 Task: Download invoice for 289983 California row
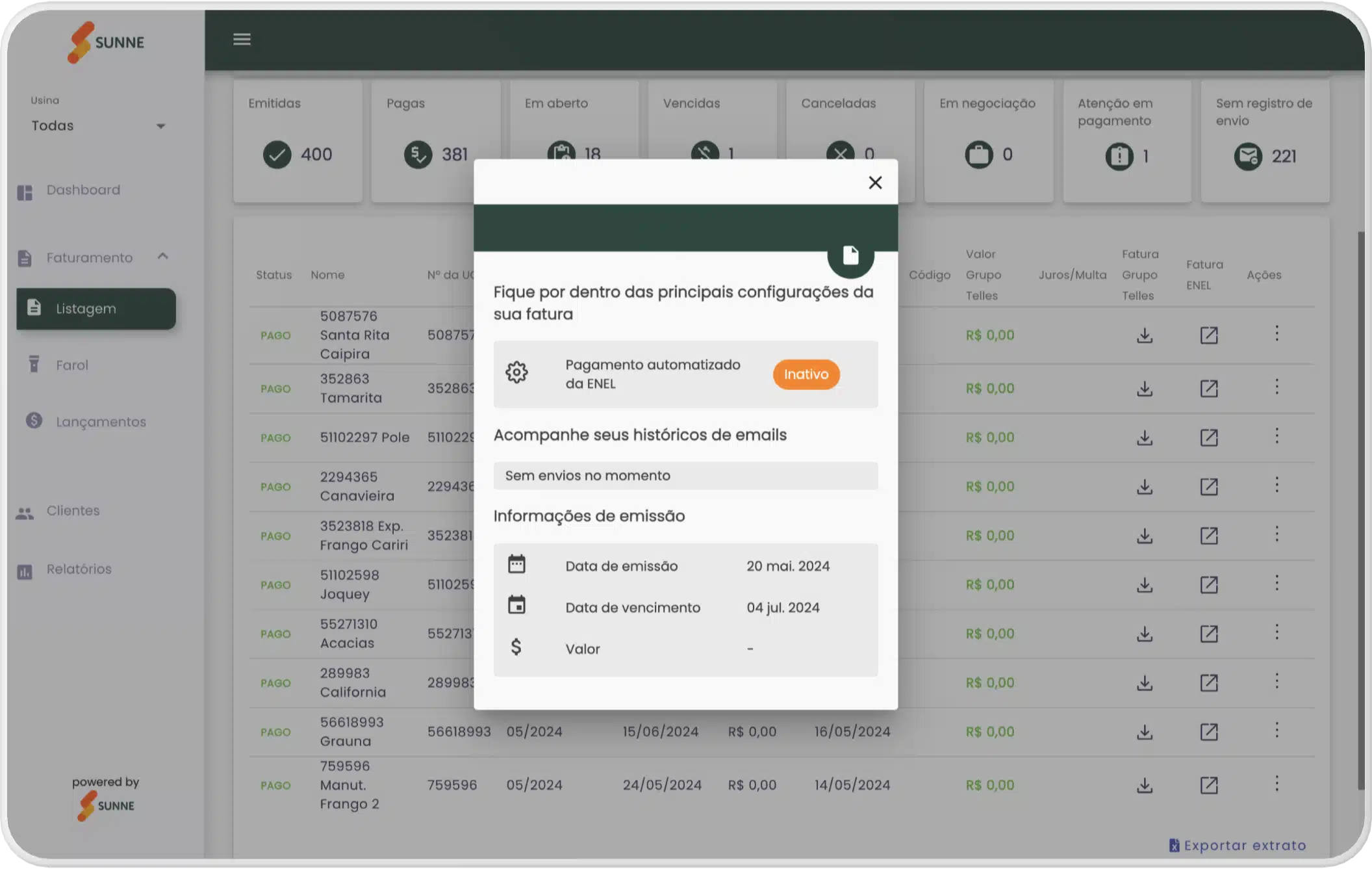(x=1145, y=683)
